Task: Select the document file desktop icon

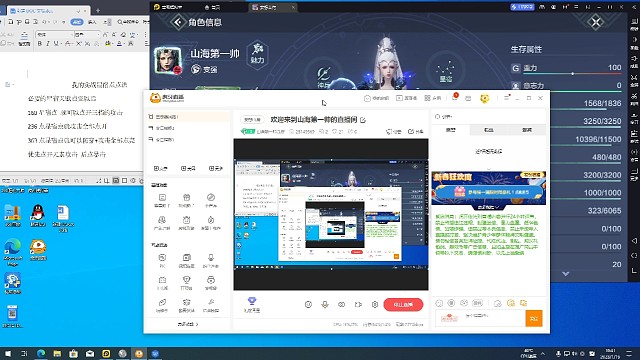Action: click(63, 218)
